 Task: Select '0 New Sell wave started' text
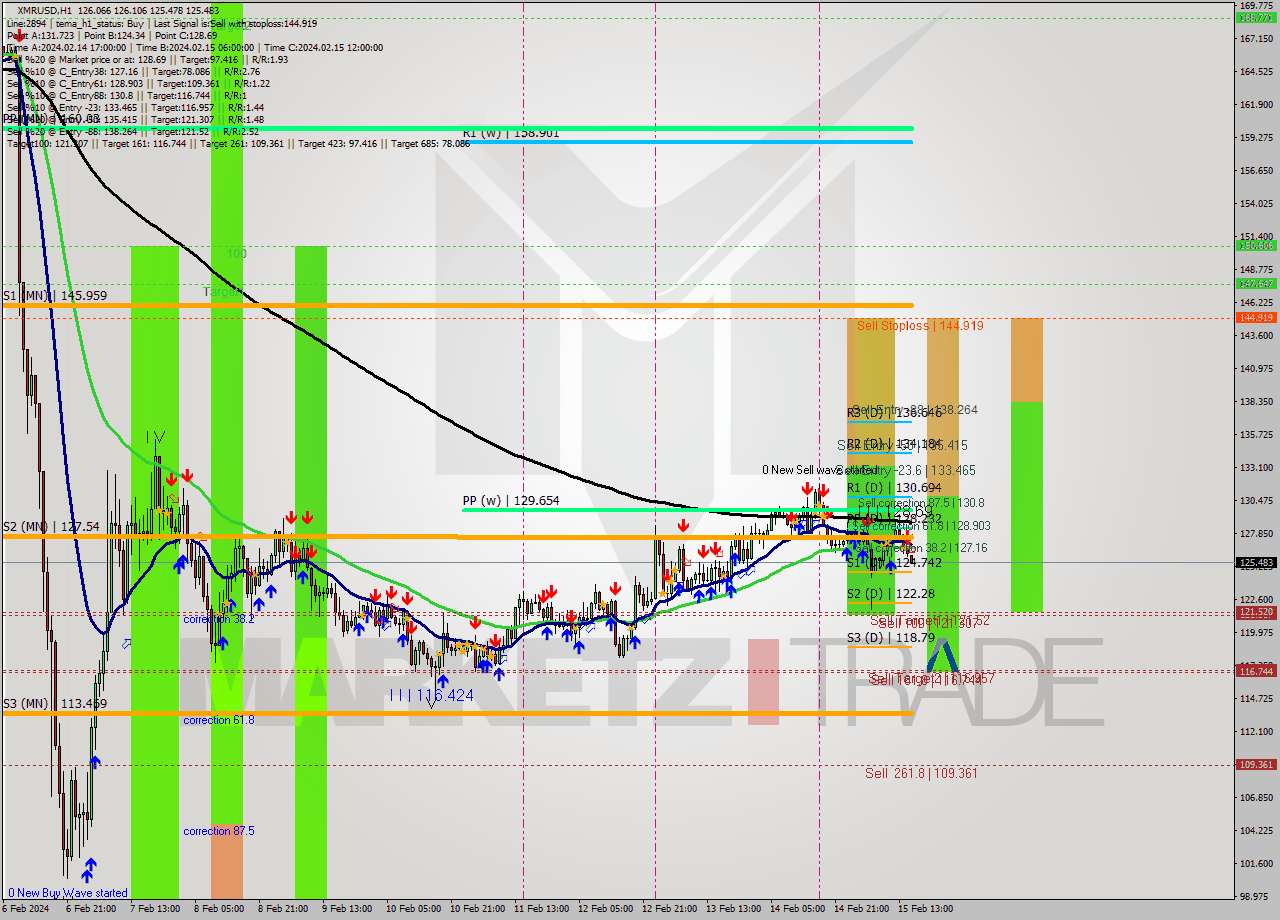[820, 470]
